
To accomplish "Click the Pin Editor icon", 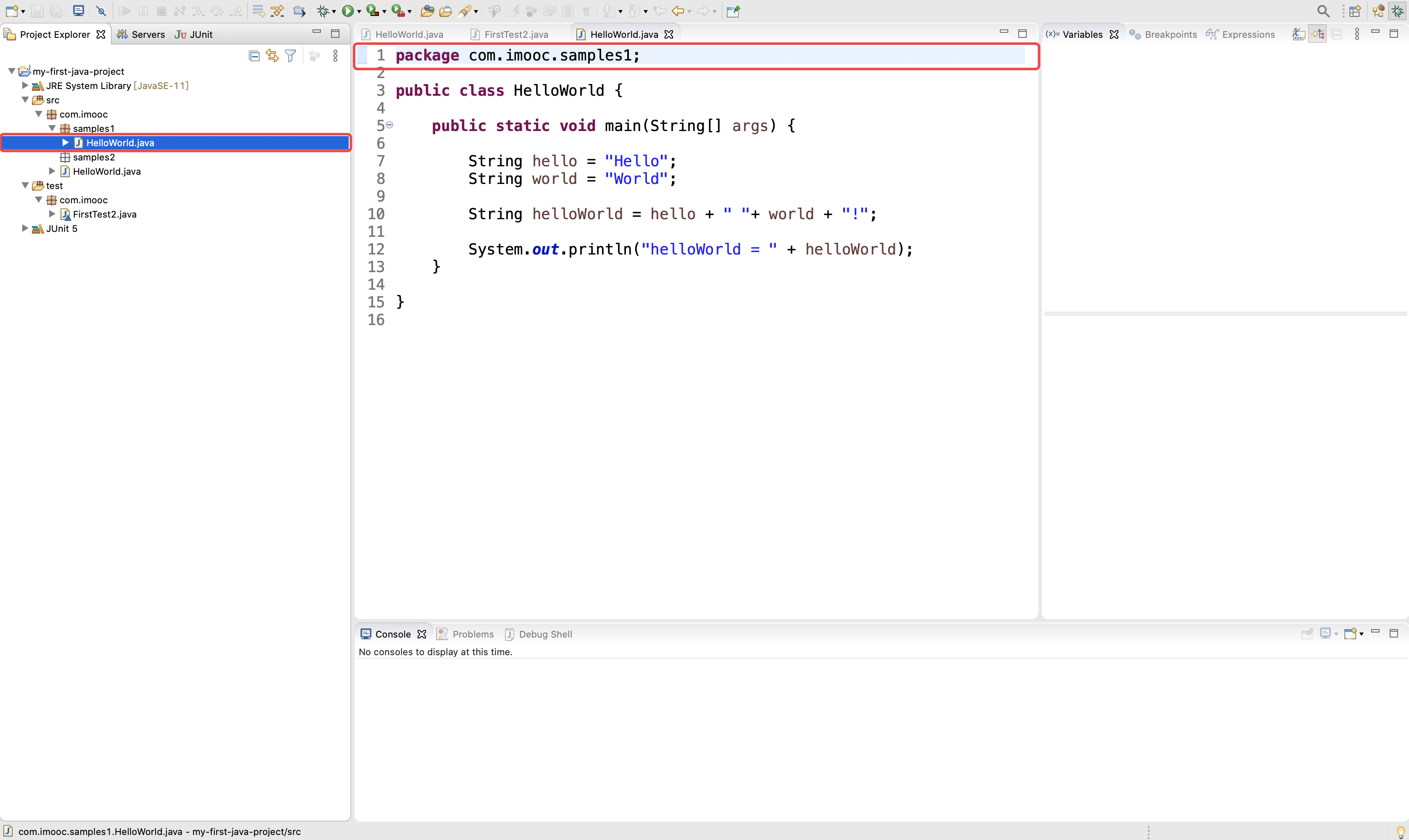I will 733,11.
